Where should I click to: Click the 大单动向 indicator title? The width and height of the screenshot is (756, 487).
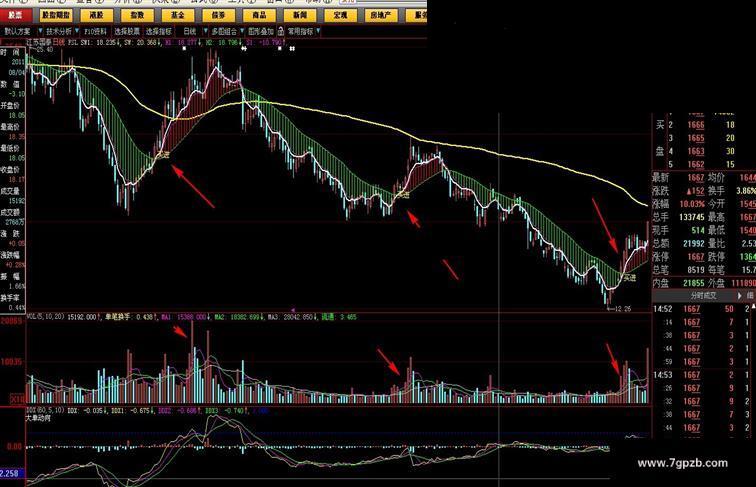tap(38, 419)
